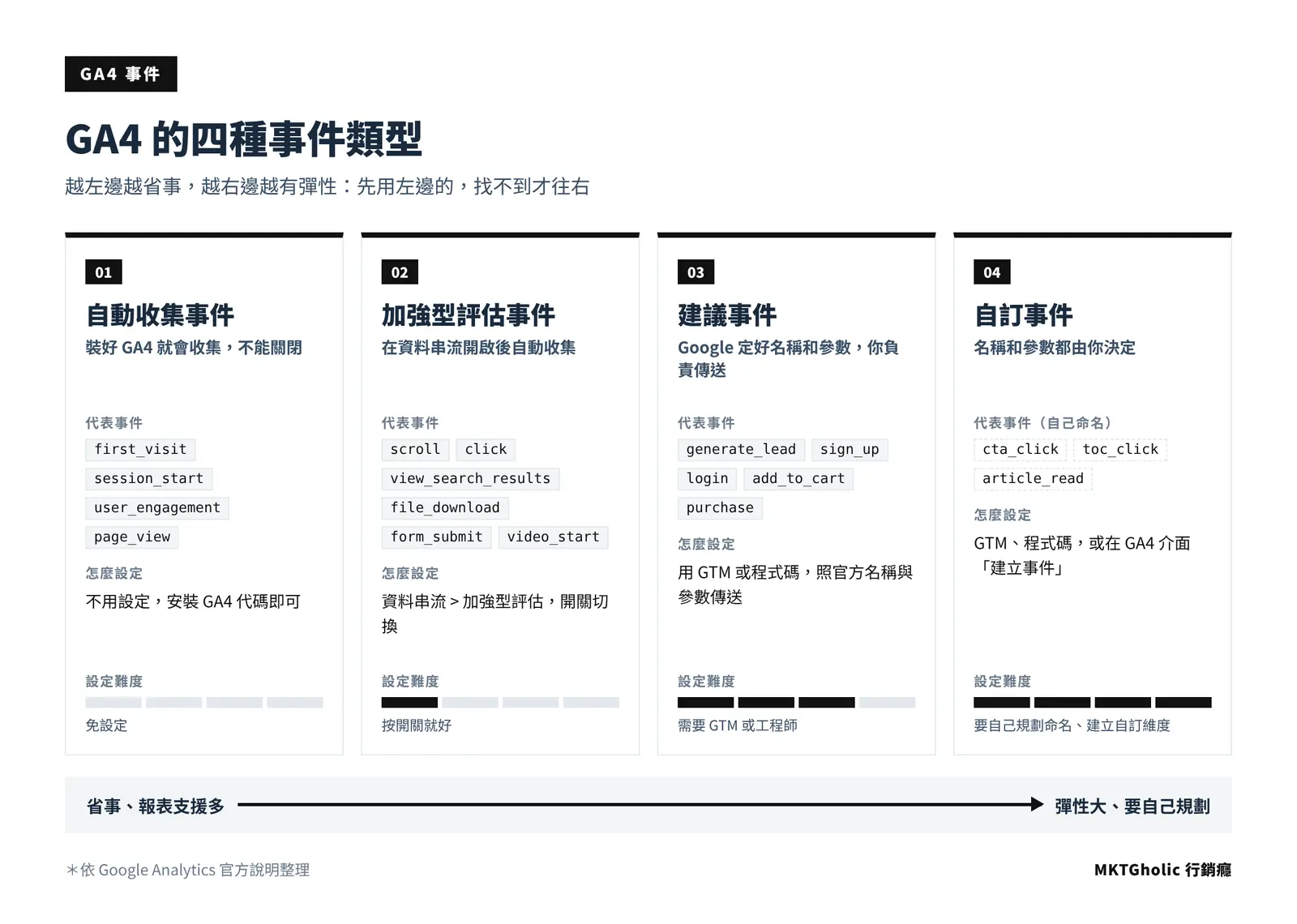Image resolution: width=1297 pixels, height=924 pixels.
Task: Click '要自己規劃命名、建立自訂維度' caption
Action: point(1072,725)
